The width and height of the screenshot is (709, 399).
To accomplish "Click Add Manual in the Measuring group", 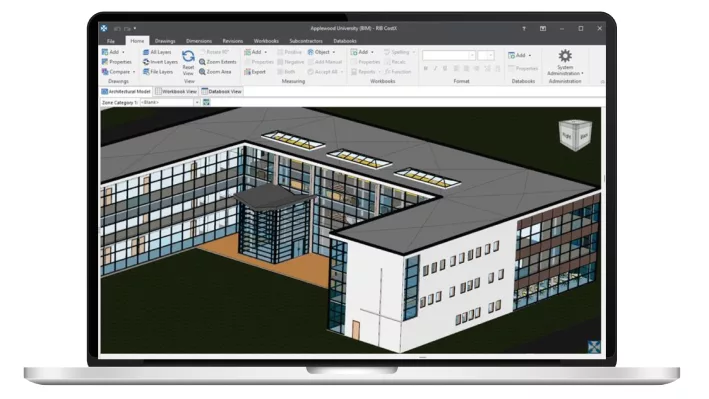I will click(325, 62).
